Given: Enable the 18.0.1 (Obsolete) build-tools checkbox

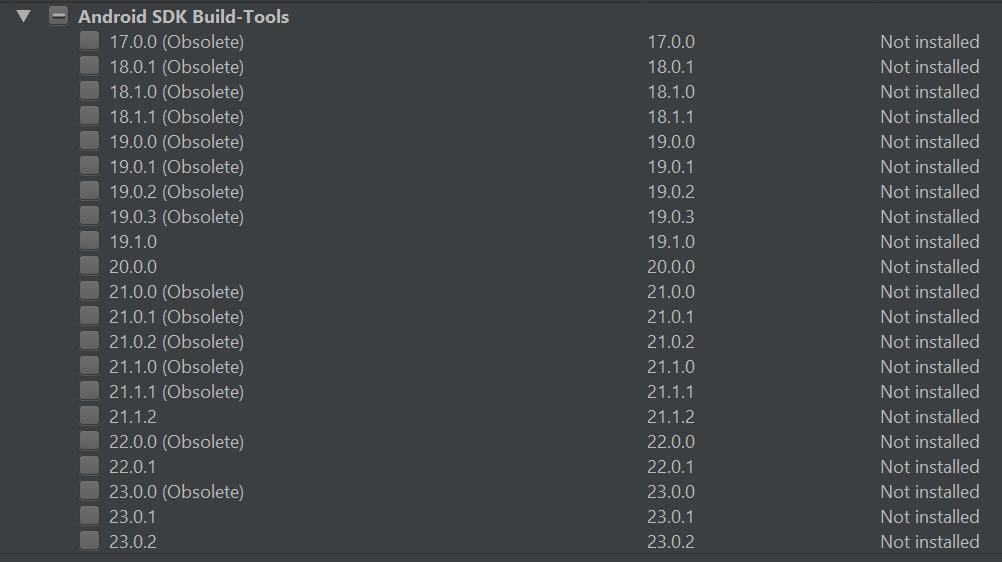Looking at the screenshot, I should tap(90, 66).
